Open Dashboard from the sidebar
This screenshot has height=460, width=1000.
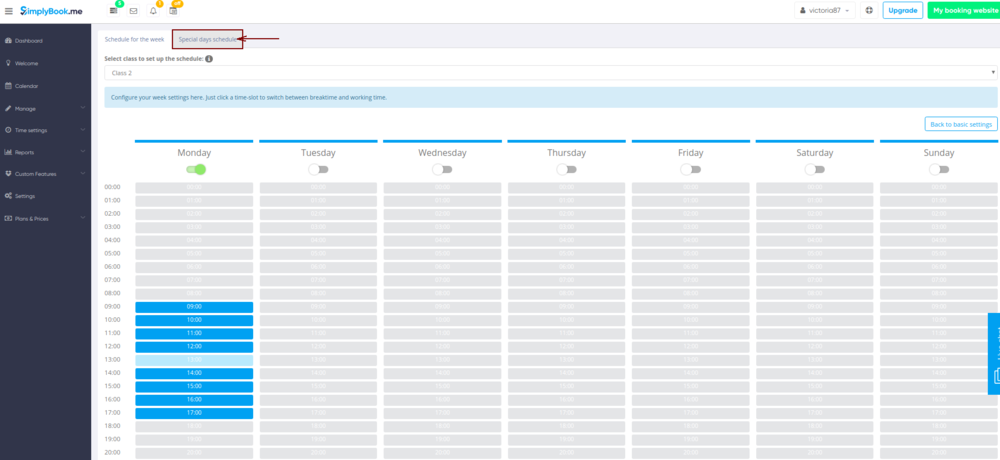tap(29, 41)
